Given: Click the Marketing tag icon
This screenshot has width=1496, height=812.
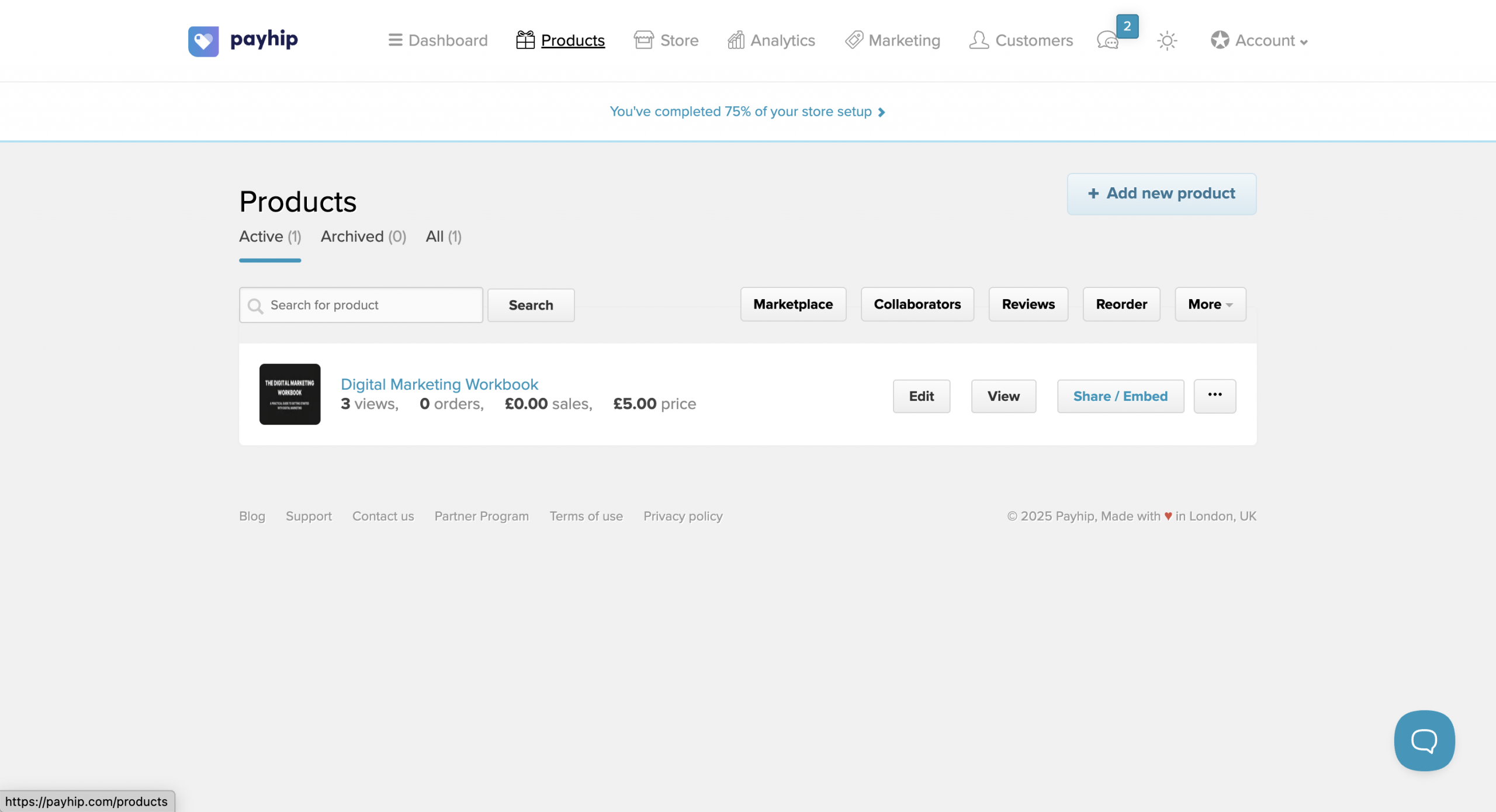Looking at the screenshot, I should 854,40.
